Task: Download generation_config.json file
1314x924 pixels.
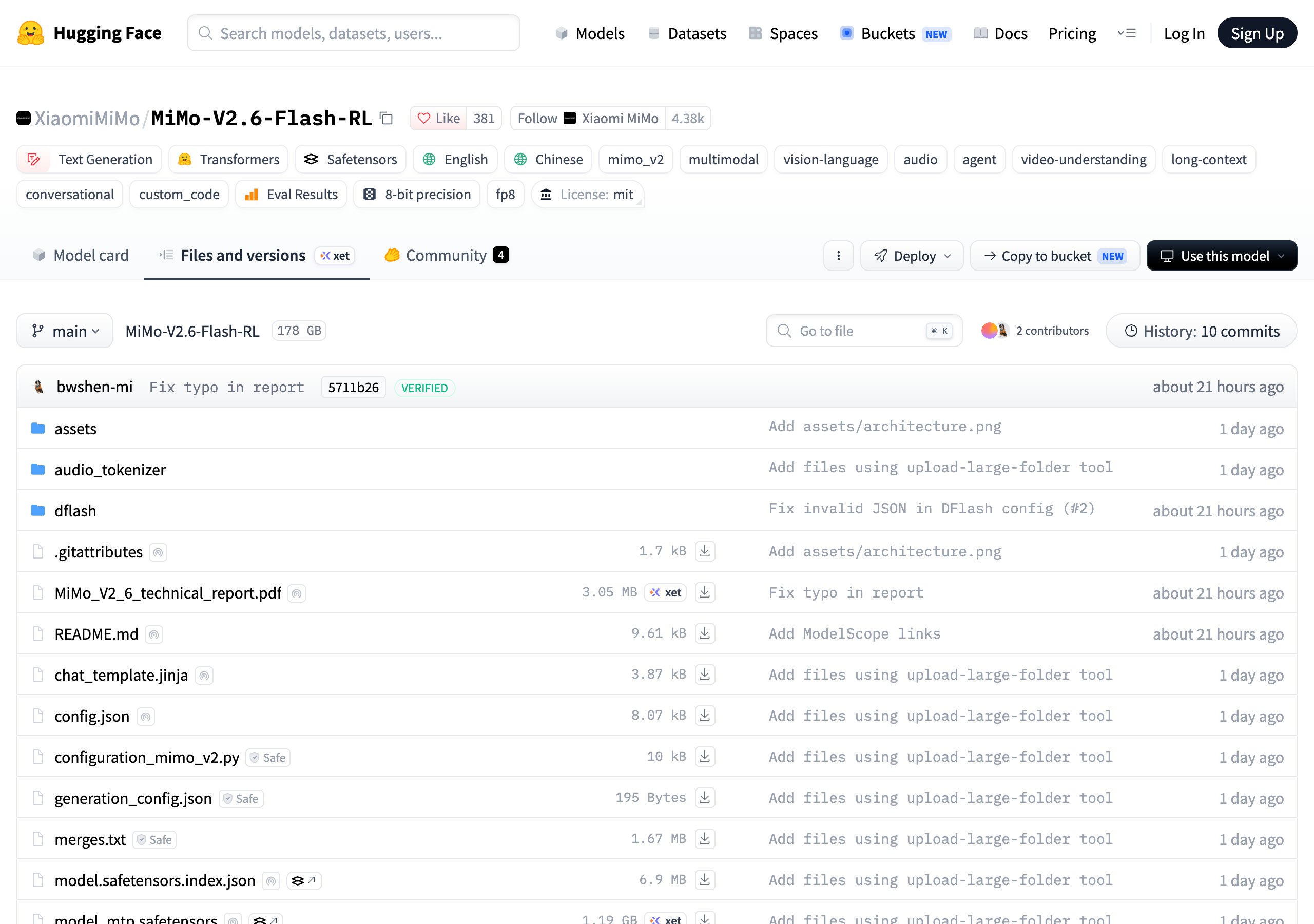Action: [x=705, y=798]
